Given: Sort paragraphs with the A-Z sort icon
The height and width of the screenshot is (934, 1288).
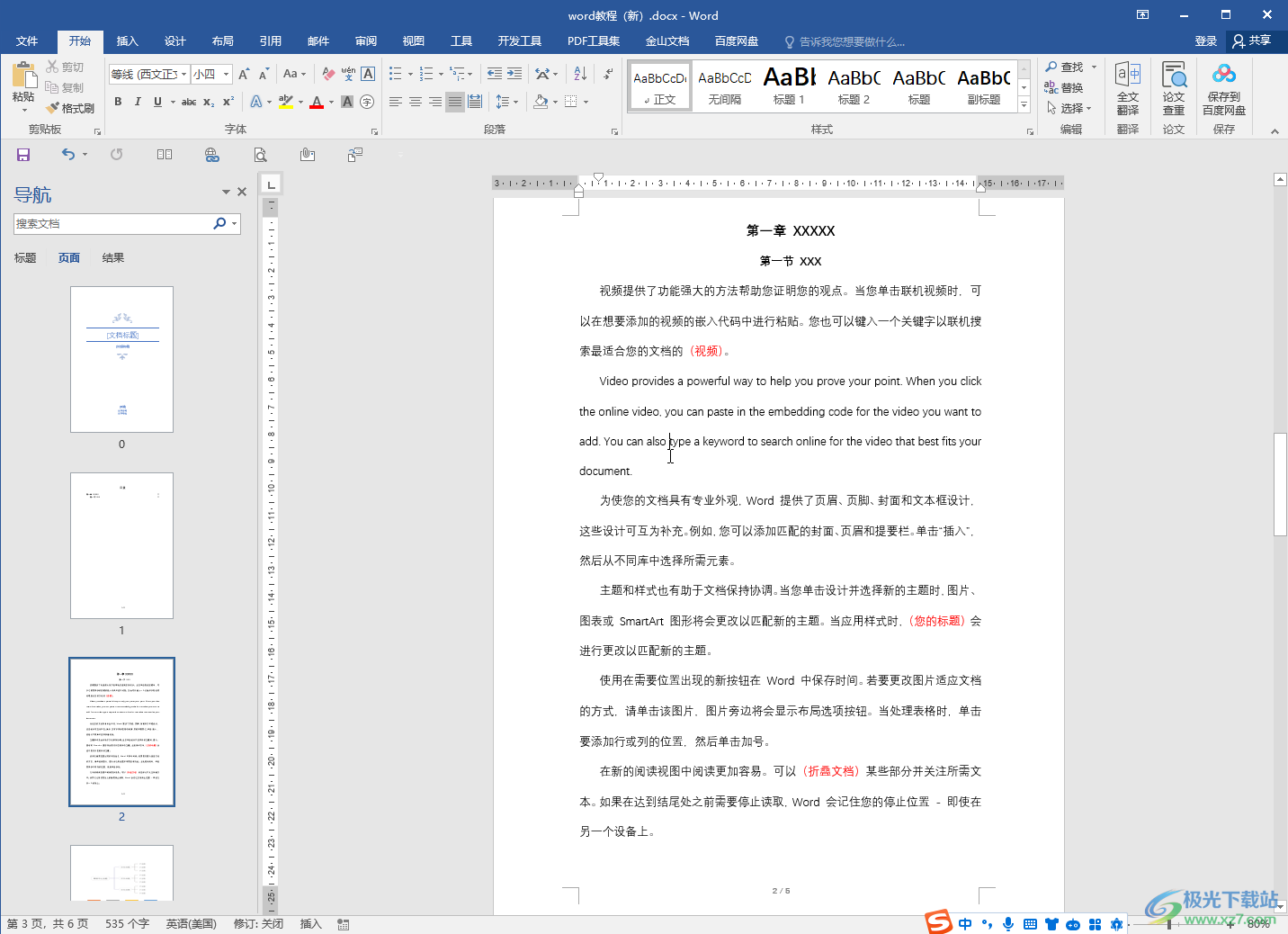Looking at the screenshot, I should tap(580, 74).
